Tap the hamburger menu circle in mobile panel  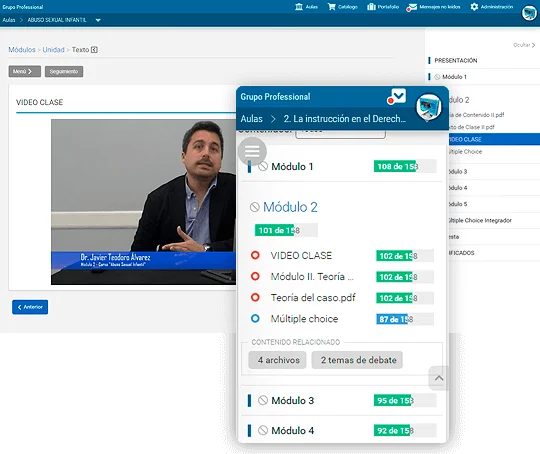[x=252, y=151]
